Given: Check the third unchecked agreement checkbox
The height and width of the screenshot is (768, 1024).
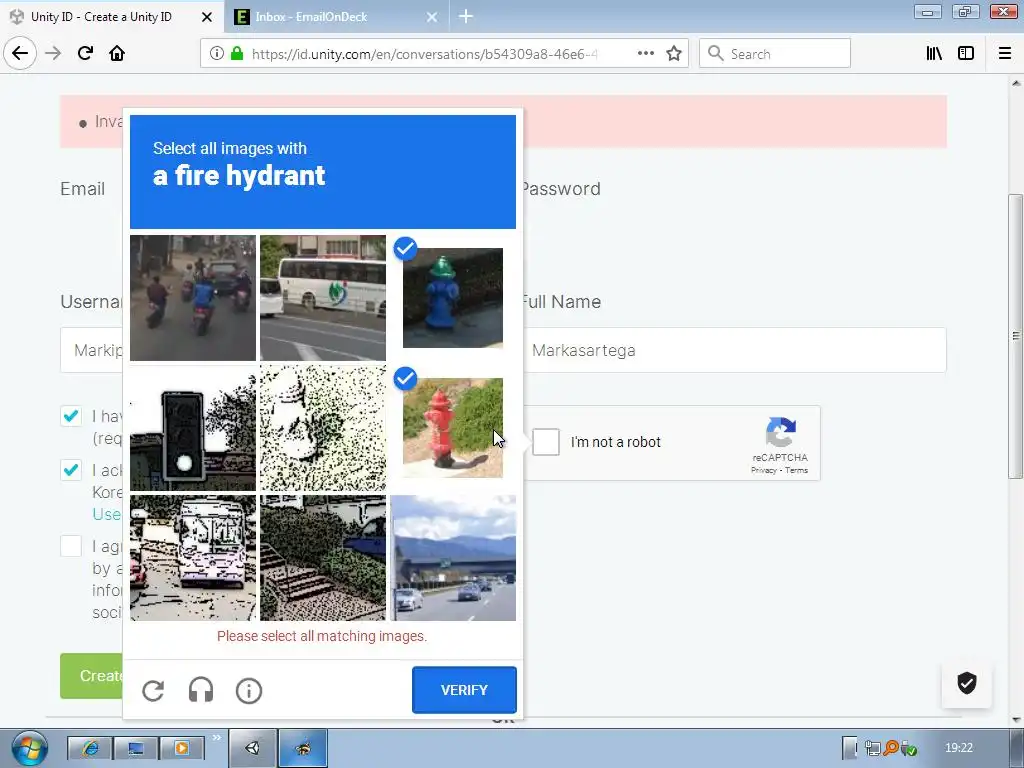Looking at the screenshot, I should point(71,546).
